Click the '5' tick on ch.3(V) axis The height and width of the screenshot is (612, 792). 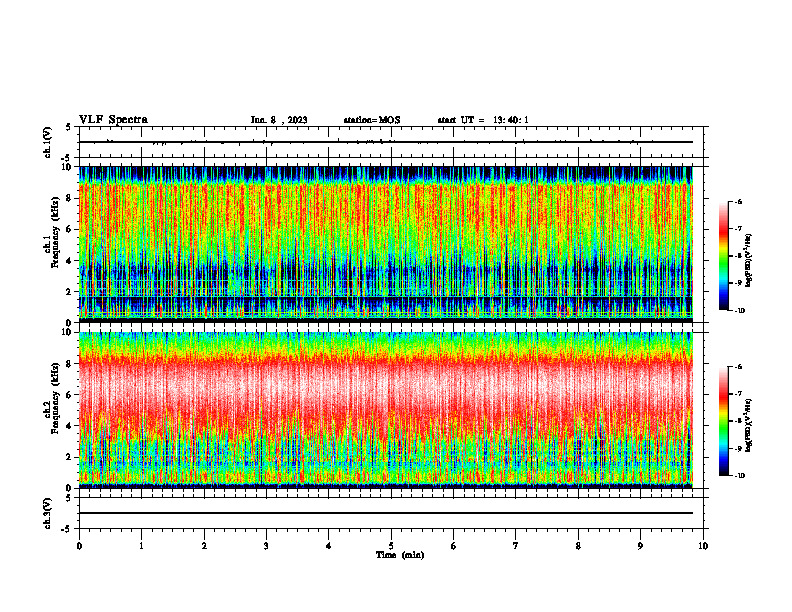(x=69, y=498)
